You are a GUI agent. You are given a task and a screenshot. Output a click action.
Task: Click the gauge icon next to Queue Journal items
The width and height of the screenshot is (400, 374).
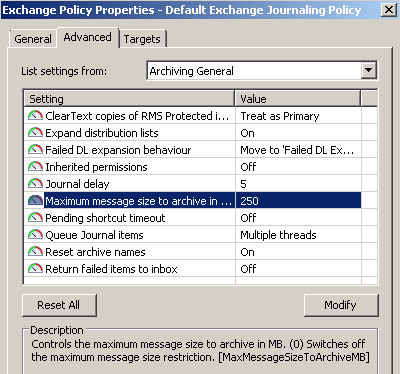pyautogui.click(x=35, y=235)
